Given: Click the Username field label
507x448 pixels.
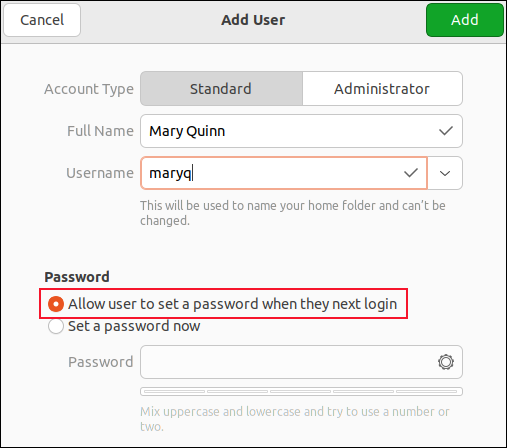Looking at the screenshot, I should pyautogui.click(x=100, y=173).
